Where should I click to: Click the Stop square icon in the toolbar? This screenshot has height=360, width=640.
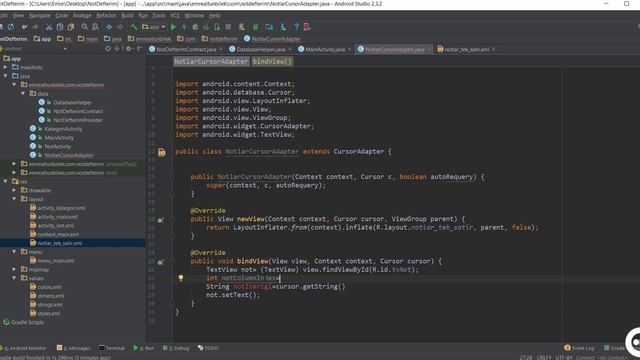[x=228, y=27]
